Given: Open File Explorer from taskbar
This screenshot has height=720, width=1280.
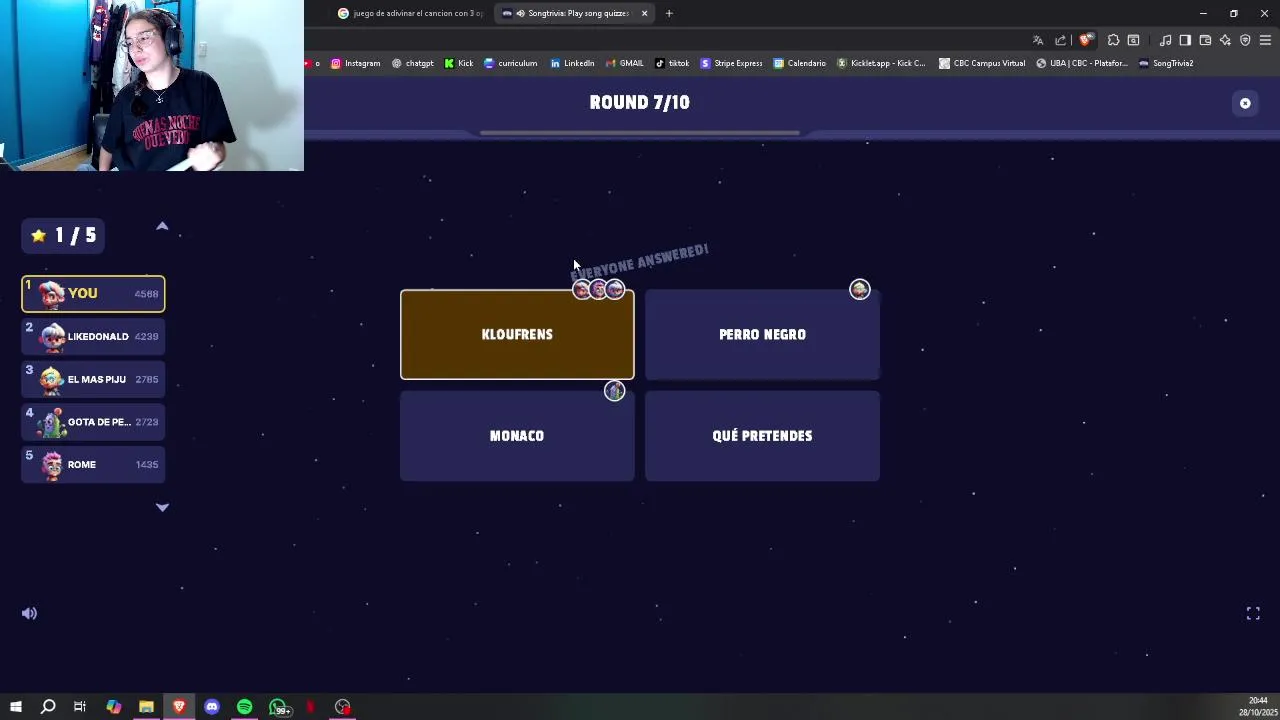Looking at the screenshot, I should (146, 707).
